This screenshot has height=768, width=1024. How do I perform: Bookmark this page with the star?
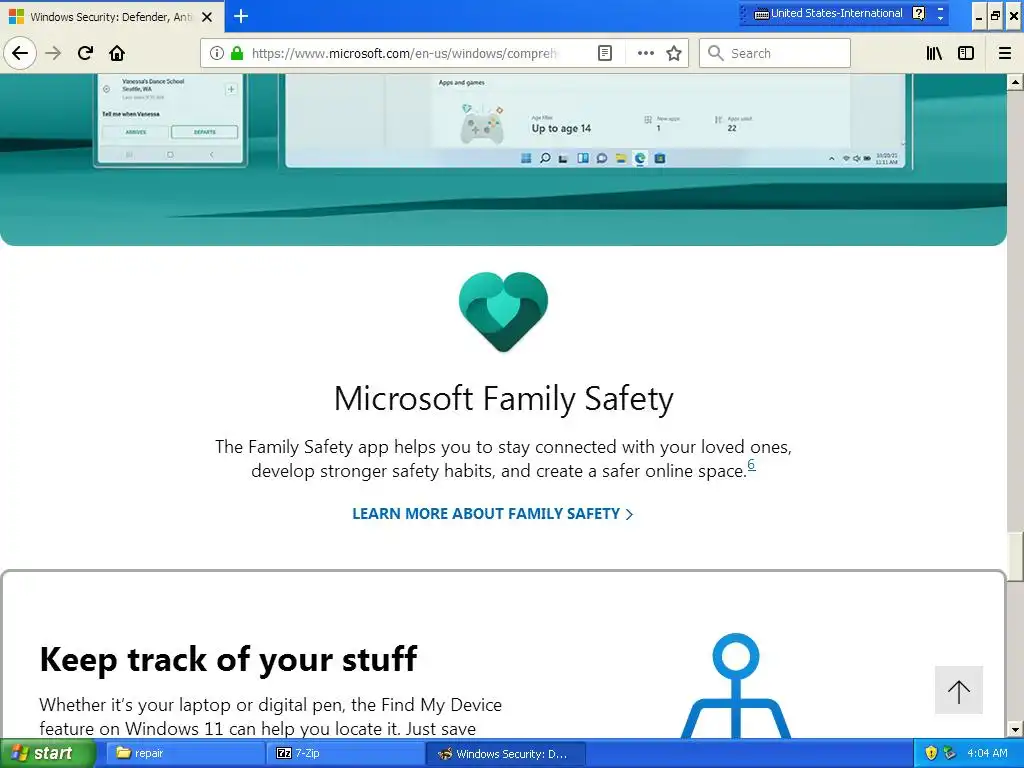coord(674,53)
